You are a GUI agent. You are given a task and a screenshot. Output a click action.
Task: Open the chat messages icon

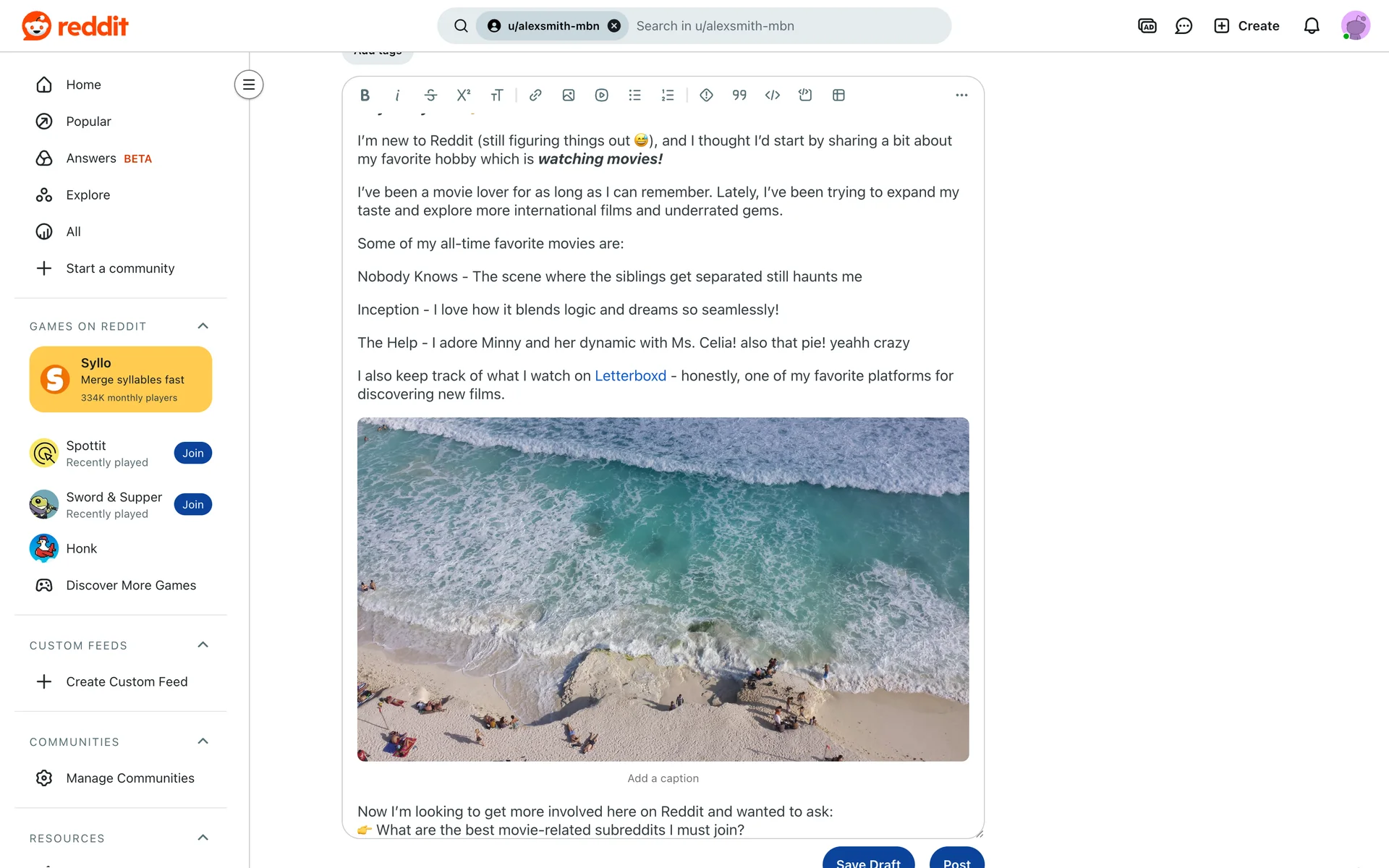pyautogui.click(x=1184, y=26)
